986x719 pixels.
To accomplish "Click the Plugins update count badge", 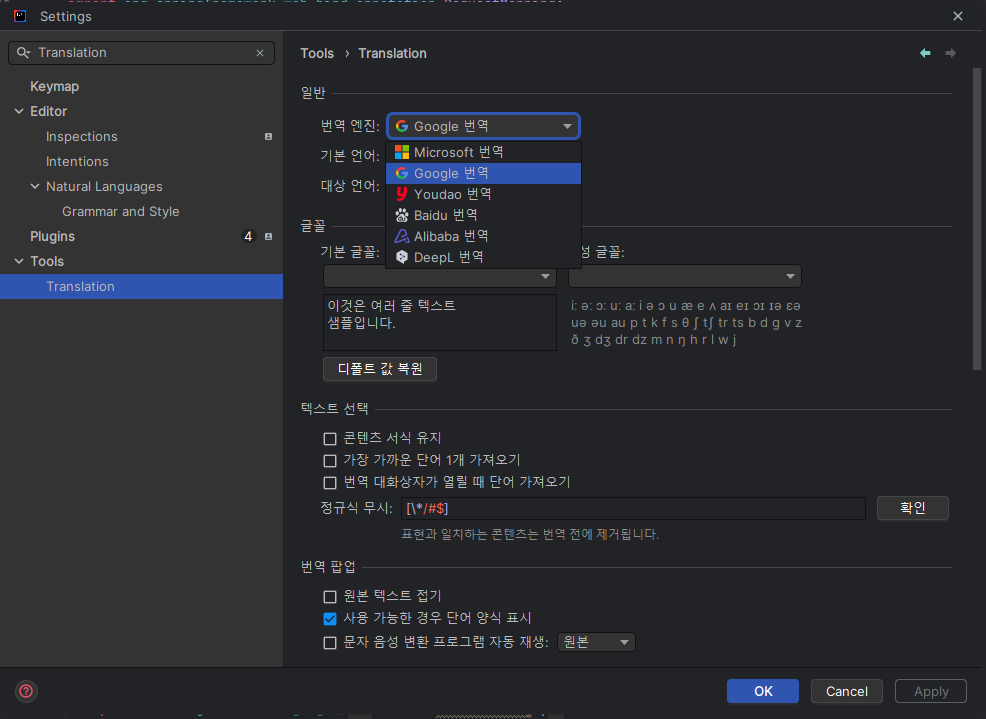I will pyautogui.click(x=248, y=237).
